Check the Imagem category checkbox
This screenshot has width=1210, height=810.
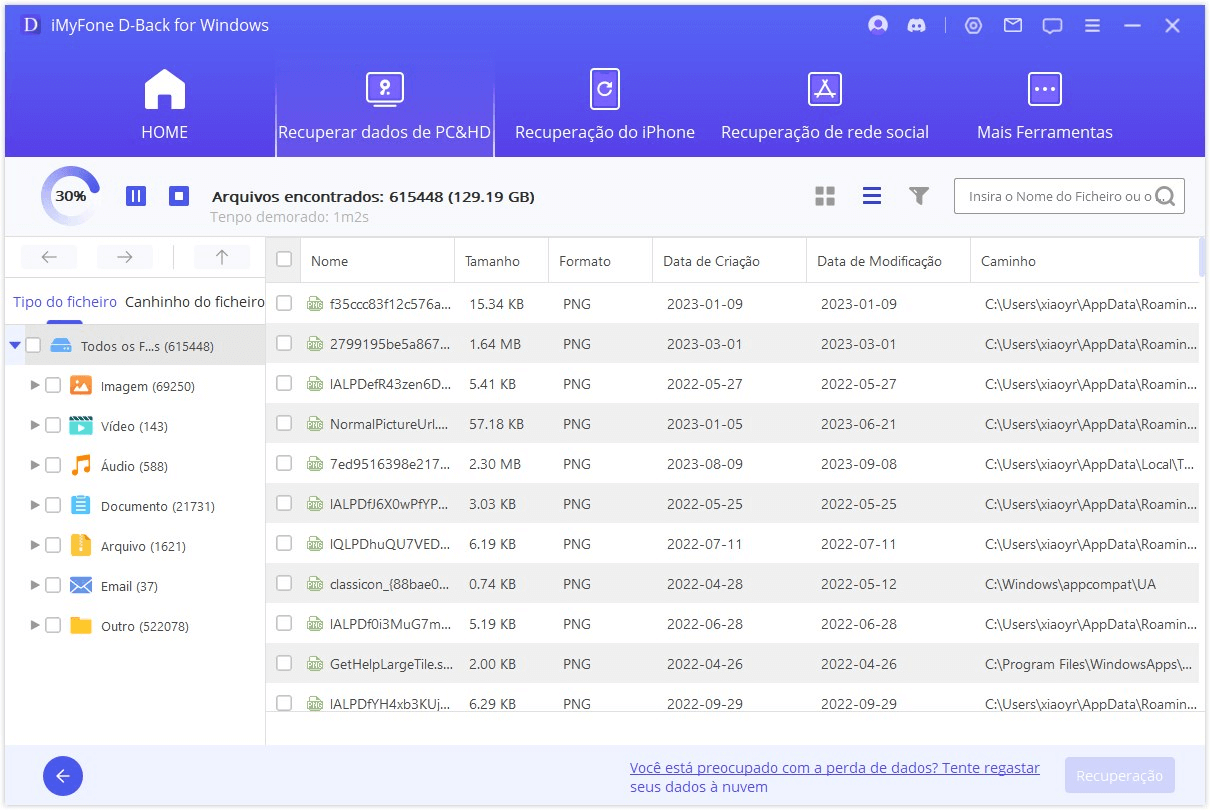[x=53, y=386]
